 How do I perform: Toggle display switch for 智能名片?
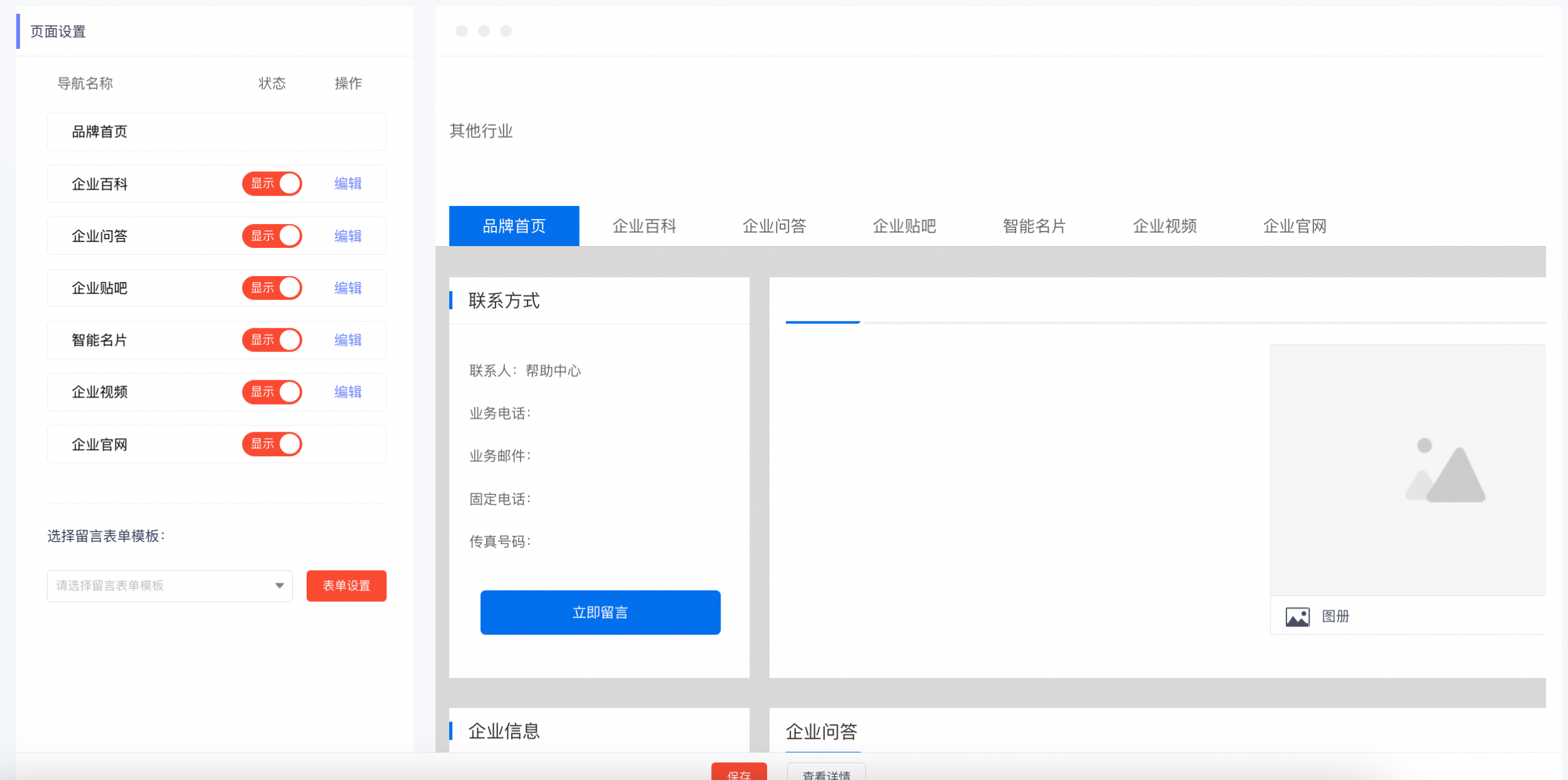point(272,340)
